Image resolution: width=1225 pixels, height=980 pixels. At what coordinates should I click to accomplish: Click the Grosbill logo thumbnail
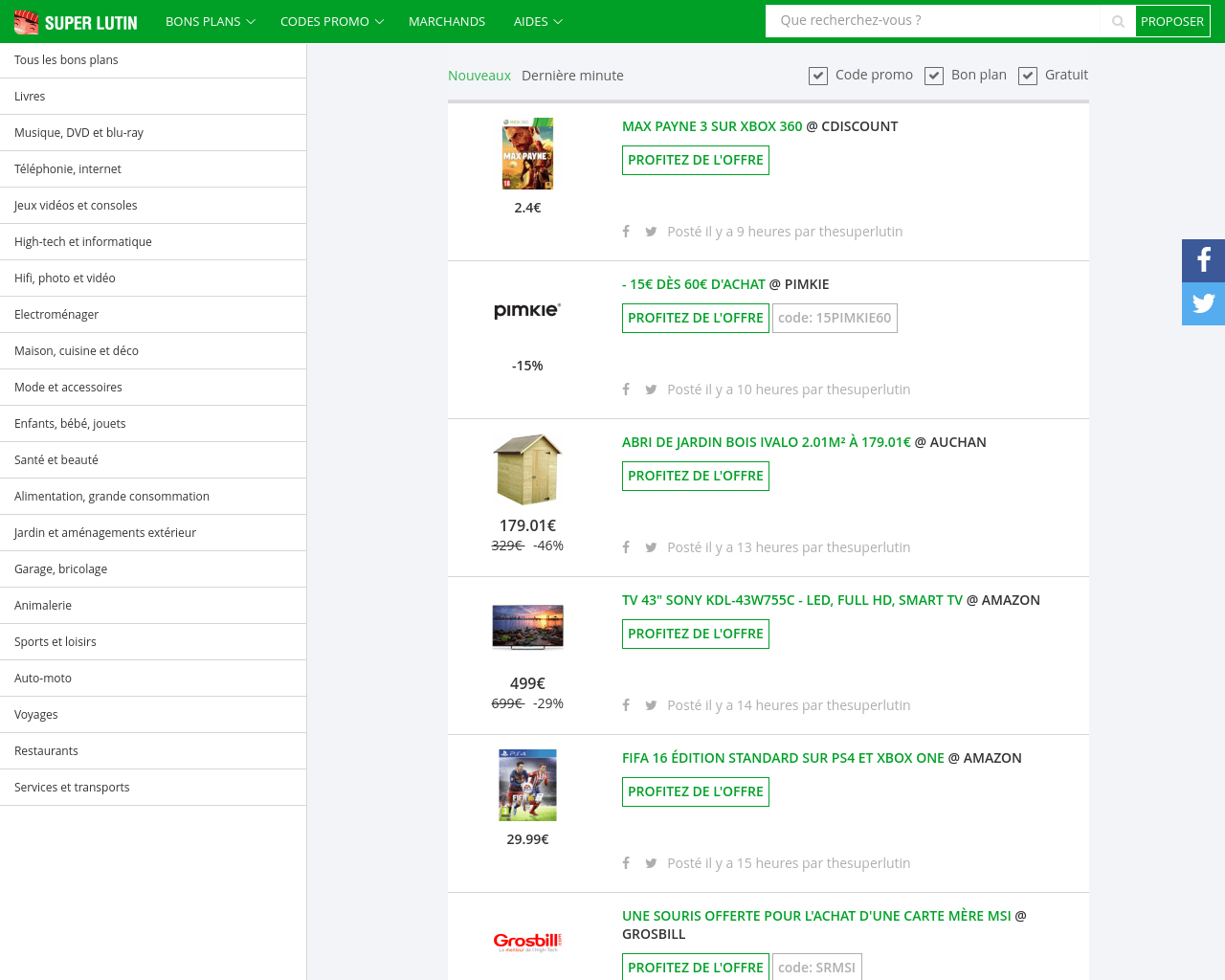click(x=527, y=942)
